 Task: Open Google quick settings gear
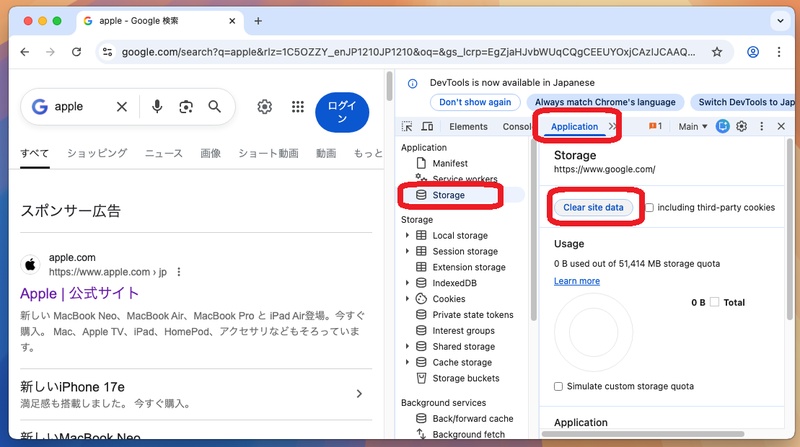coord(264,107)
